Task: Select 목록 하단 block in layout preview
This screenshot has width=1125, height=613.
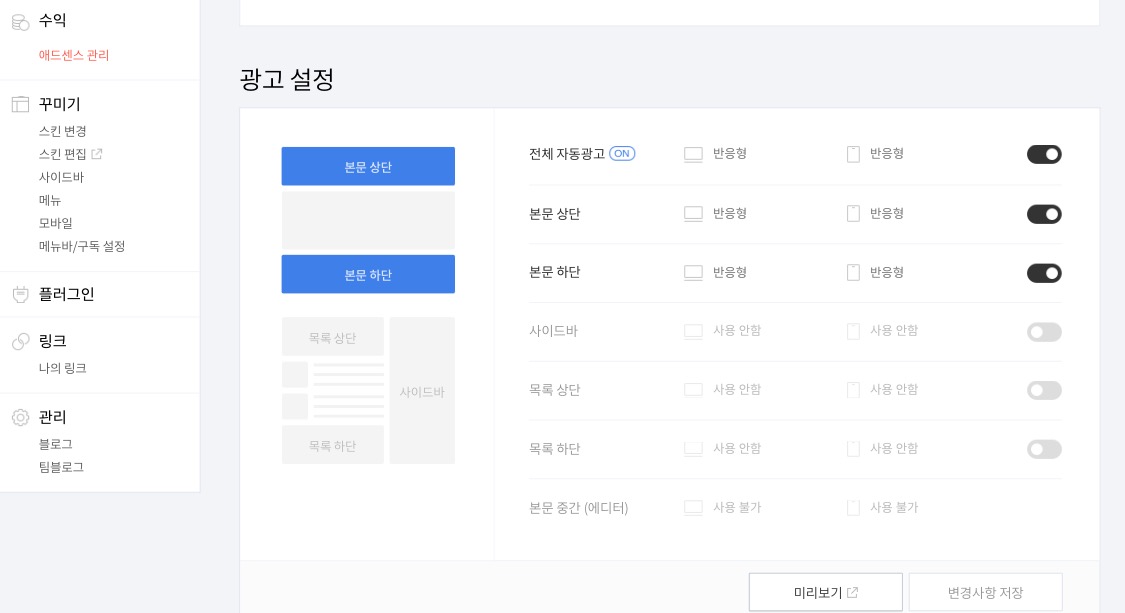Action: (333, 445)
